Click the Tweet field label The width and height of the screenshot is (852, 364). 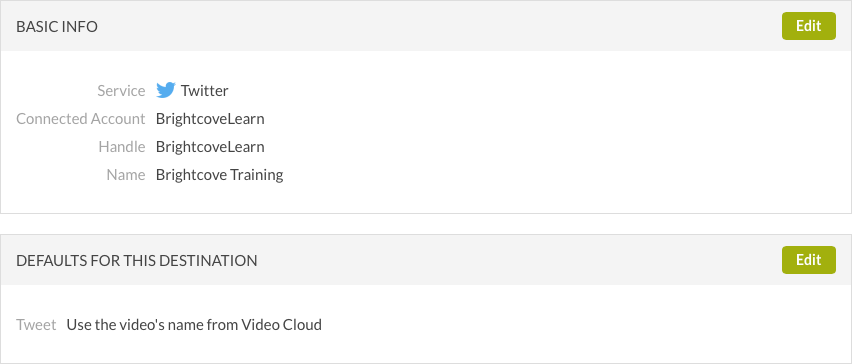36,325
